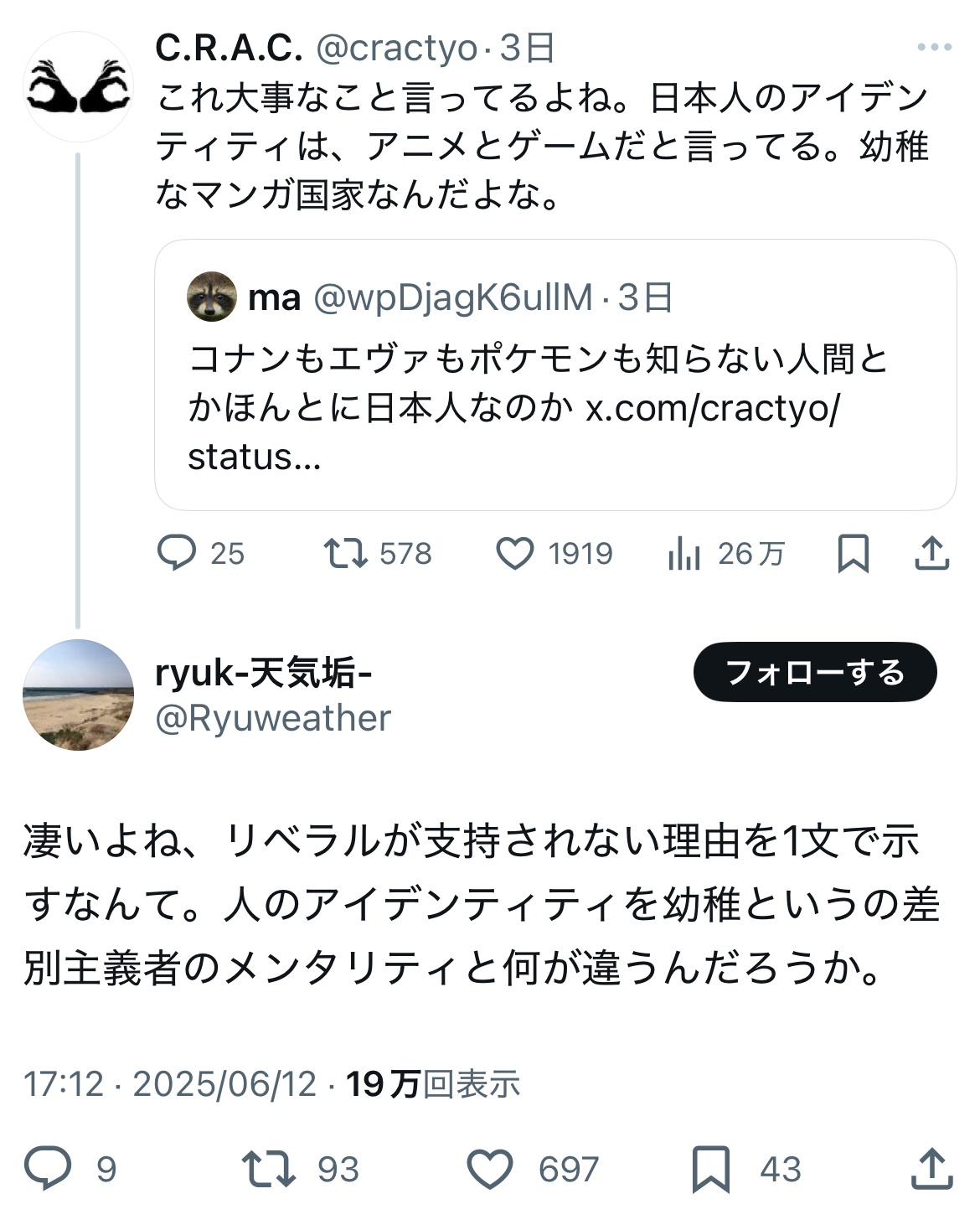The width and height of the screenshot is (980, 1230).
Task: Open the @cractyo handle link
Action: point(395,48)
